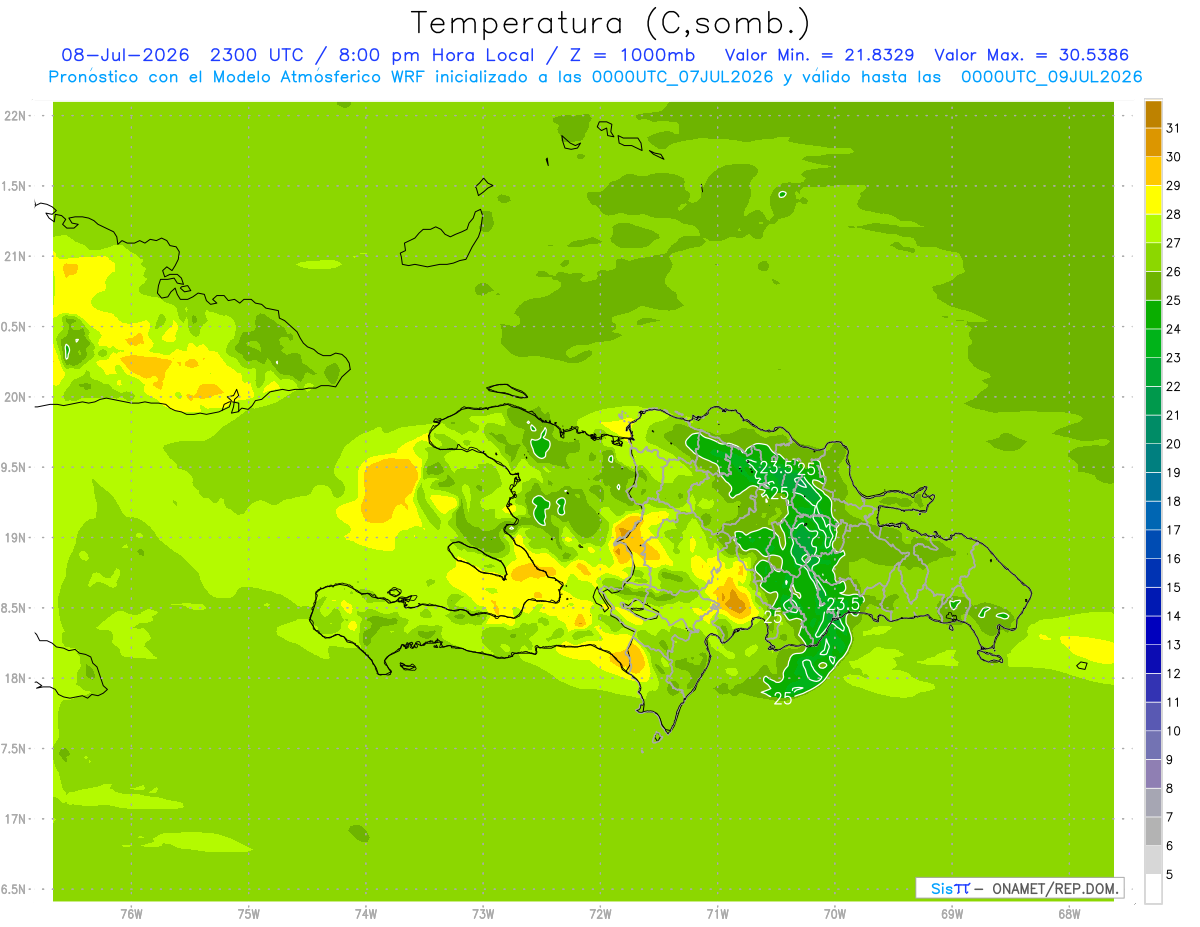The image size is (1200, 927).
Task: Pick the light grey colorbar segment between 5 and 6
Action: tap(1153, 860)
